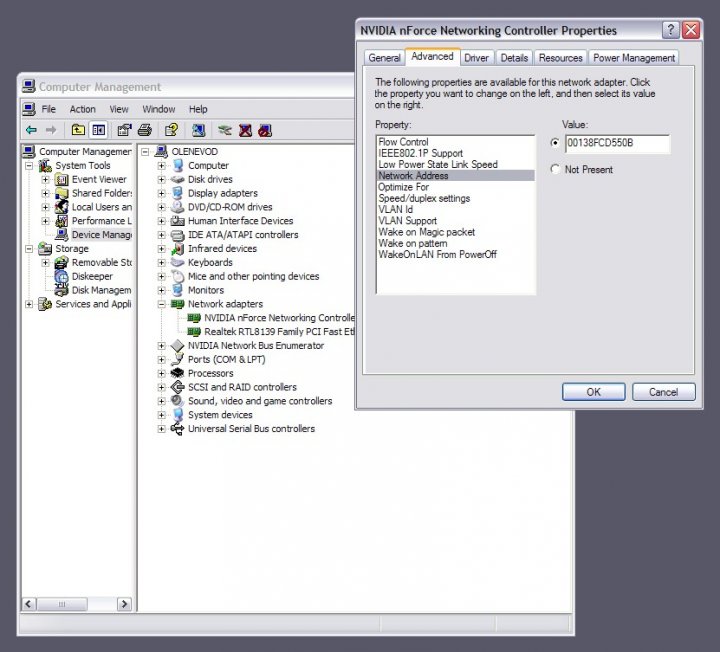720x652 pixels.
Task: Click the Help toolbar icon with question mark
Action: (x=171, y=130)
